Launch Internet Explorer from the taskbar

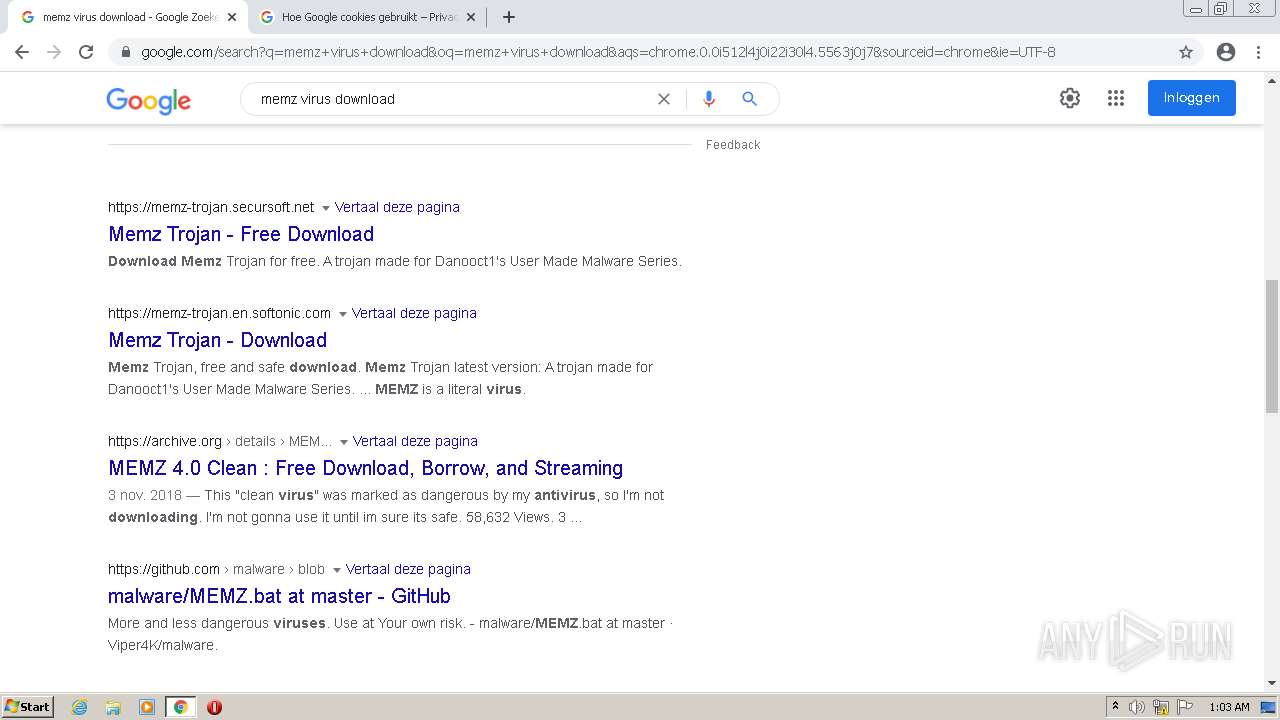[x=80, y=707]
